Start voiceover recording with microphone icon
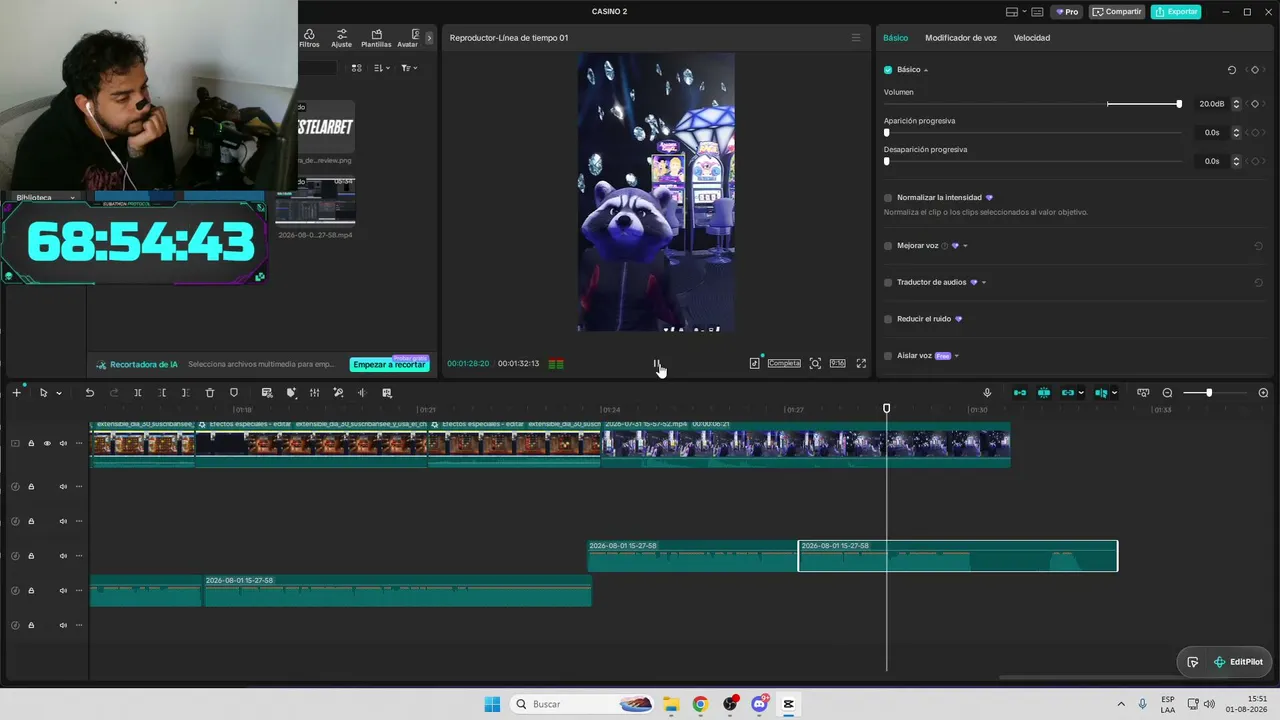1280x720 pixels. 987,393
